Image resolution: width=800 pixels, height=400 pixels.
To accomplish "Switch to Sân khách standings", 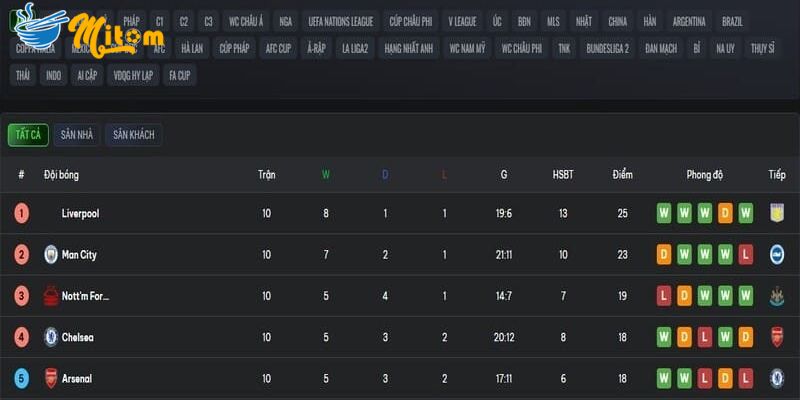I will pos(134,135).
